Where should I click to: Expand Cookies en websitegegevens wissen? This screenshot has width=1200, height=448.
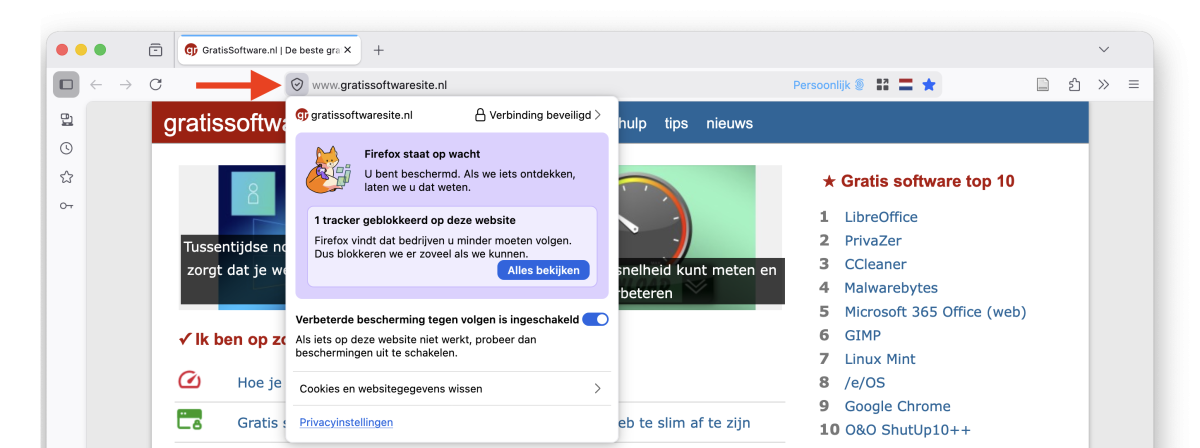pyautogui.click(x=452, y=389)
